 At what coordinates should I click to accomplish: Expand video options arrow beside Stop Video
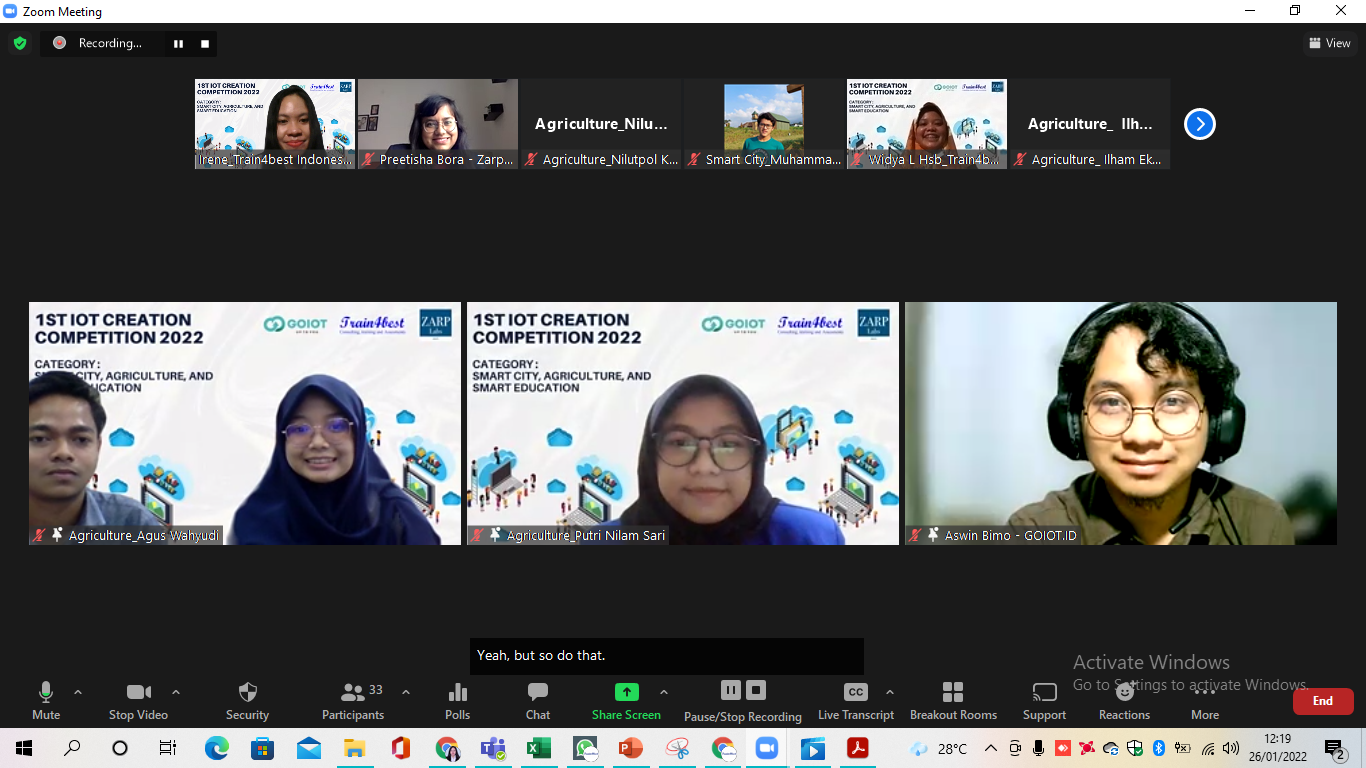[x=176, y=692]
